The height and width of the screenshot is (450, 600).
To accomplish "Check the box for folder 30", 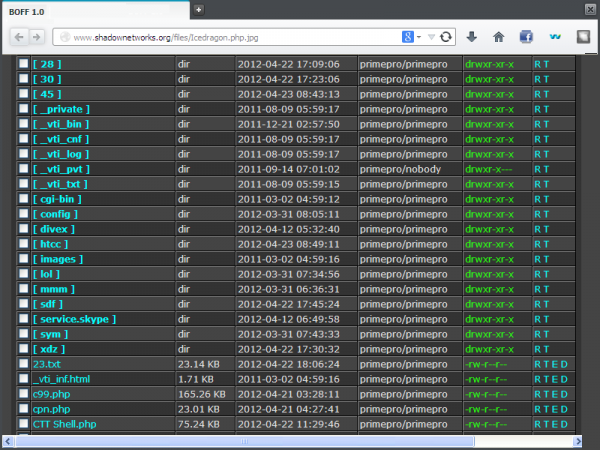I will click(24, 78).
